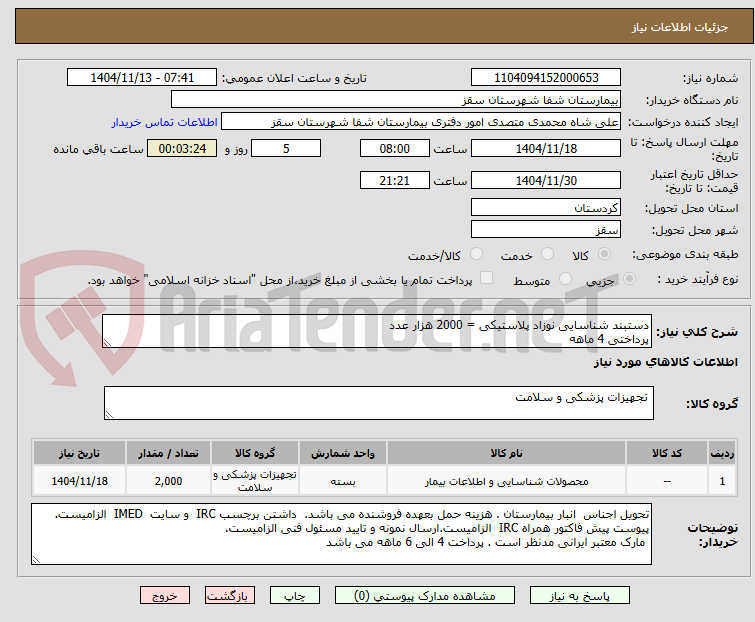Click the شرح کلی نیاز description textarea
The image size is (755, 622).
(x=377, y=331)
